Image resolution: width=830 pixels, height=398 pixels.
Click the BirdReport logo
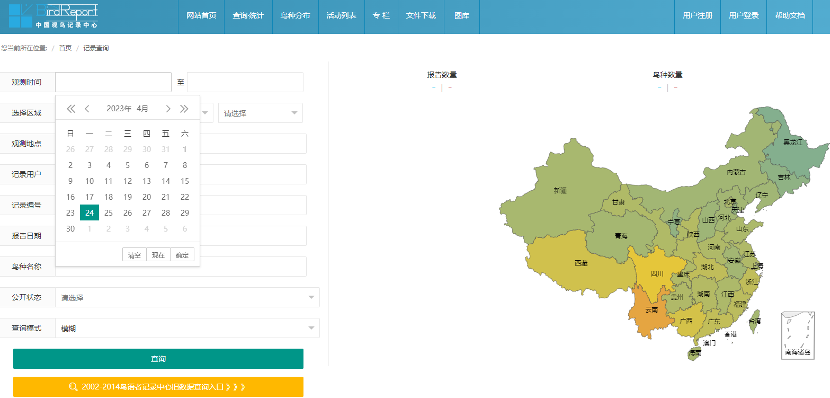(53, 16)
